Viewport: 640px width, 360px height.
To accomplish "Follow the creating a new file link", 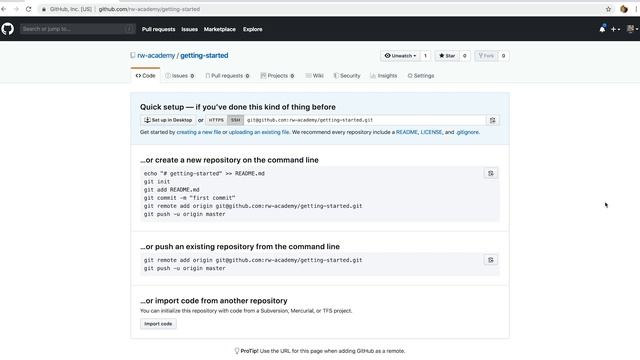I will coord(199,132).
